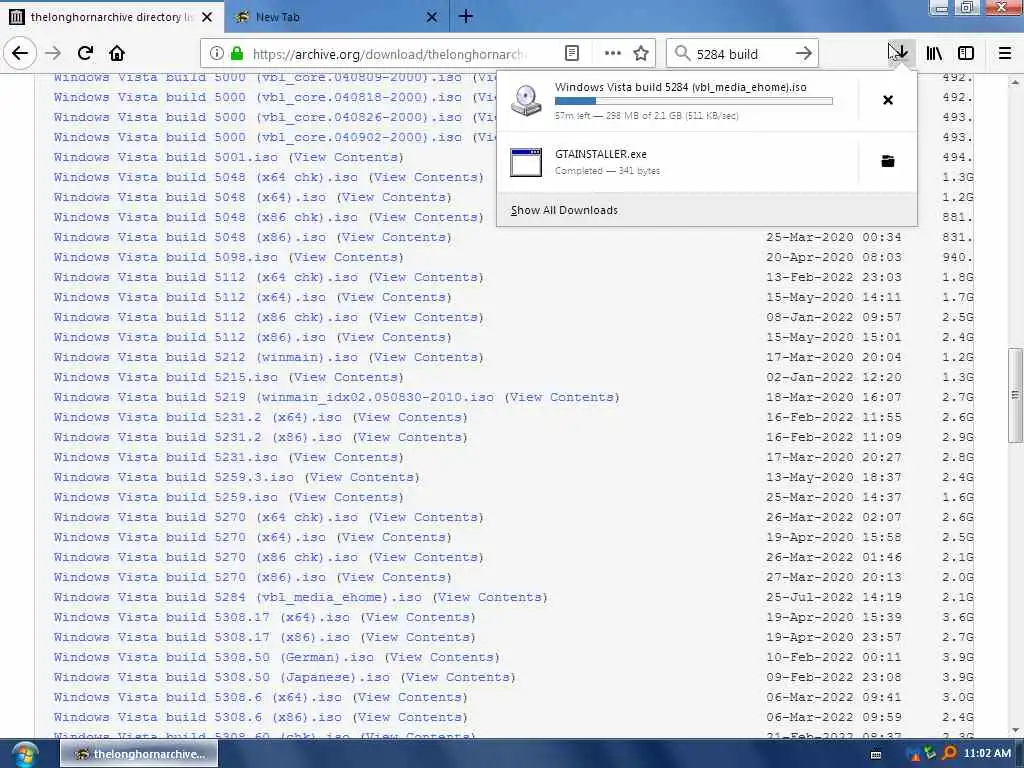Open page actions three-dot menu
1024x768 pixels.
613,54
